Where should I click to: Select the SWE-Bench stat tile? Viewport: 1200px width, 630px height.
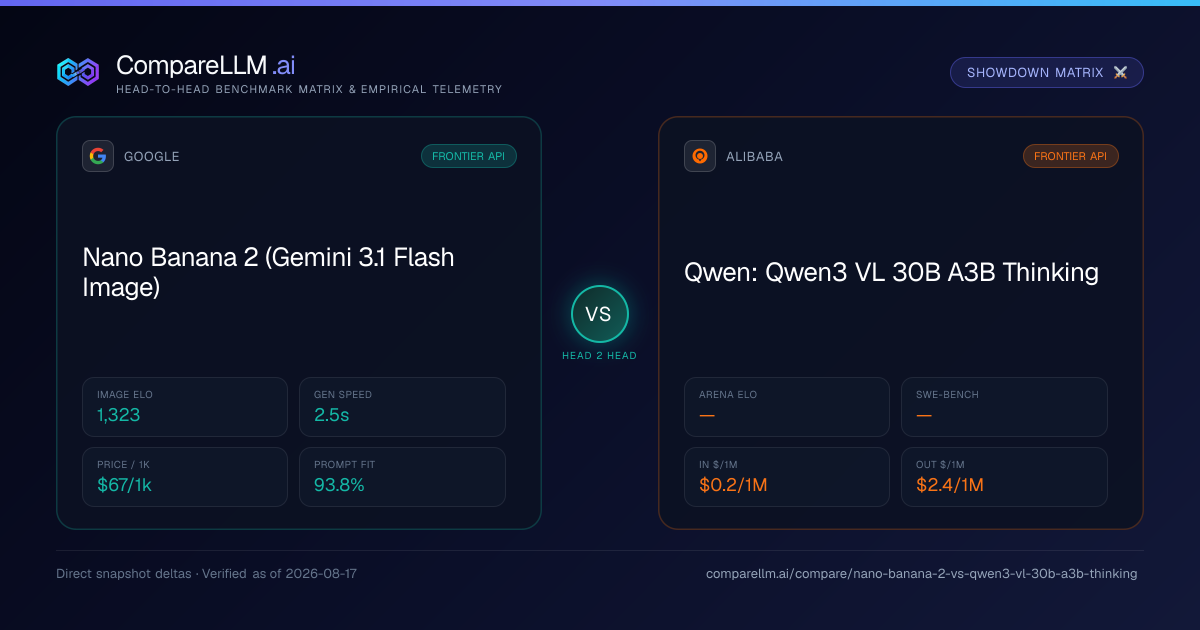[1004, 407]
